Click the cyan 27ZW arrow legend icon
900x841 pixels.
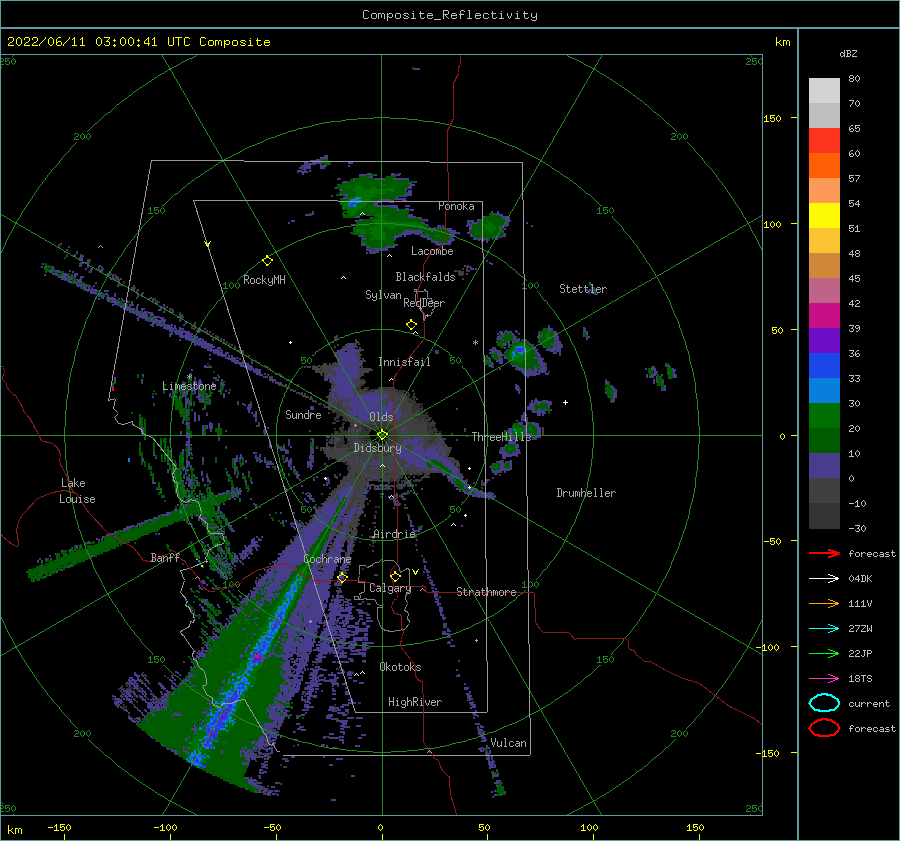coord(824,629)
